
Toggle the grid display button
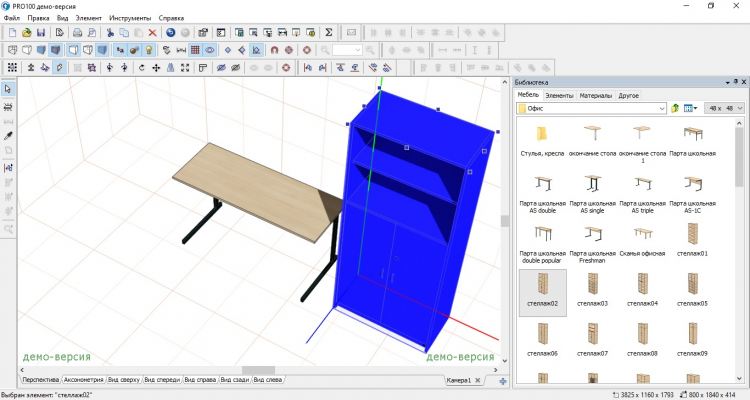tap(195, 49)
